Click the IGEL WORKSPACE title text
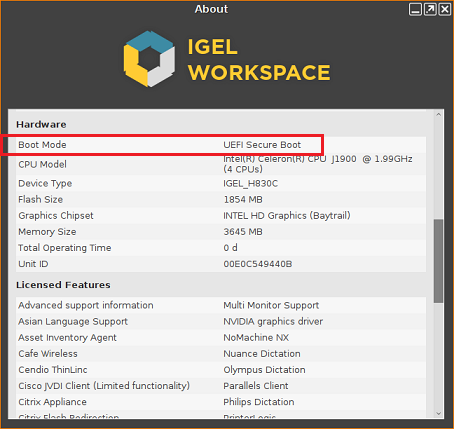The width and height of the screenshot is (454, 429). pyautogui.click(x=259, y=59)
